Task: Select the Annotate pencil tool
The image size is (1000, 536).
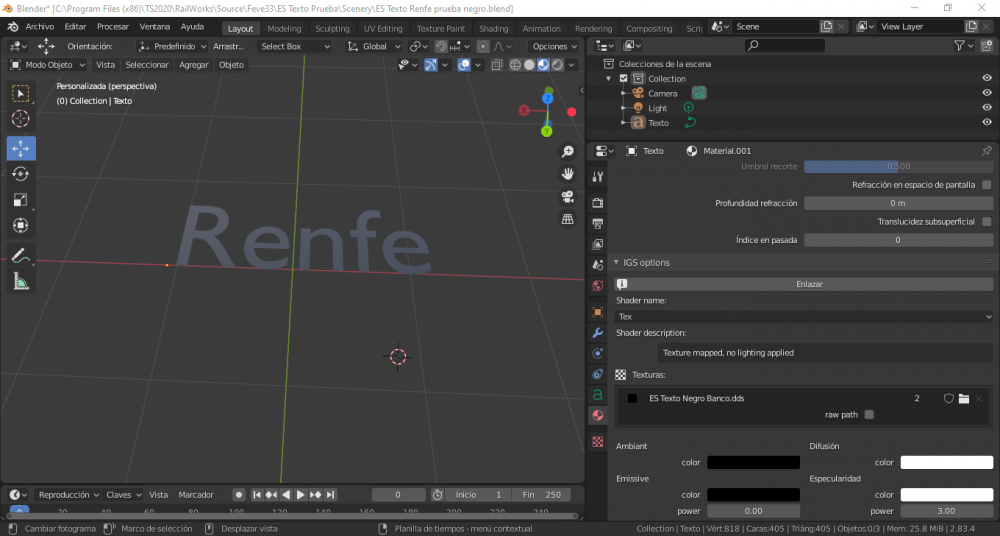Action: click(x=21, y=256)
